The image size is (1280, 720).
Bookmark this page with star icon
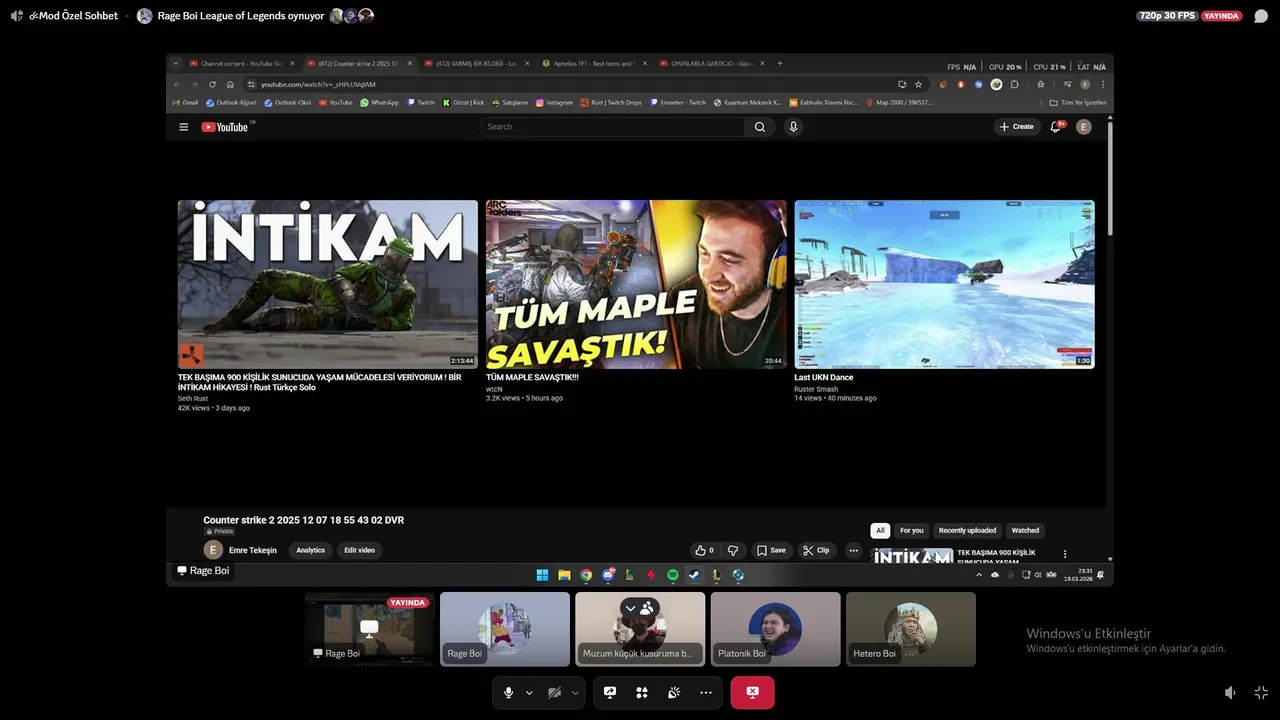tap(918, 84)
